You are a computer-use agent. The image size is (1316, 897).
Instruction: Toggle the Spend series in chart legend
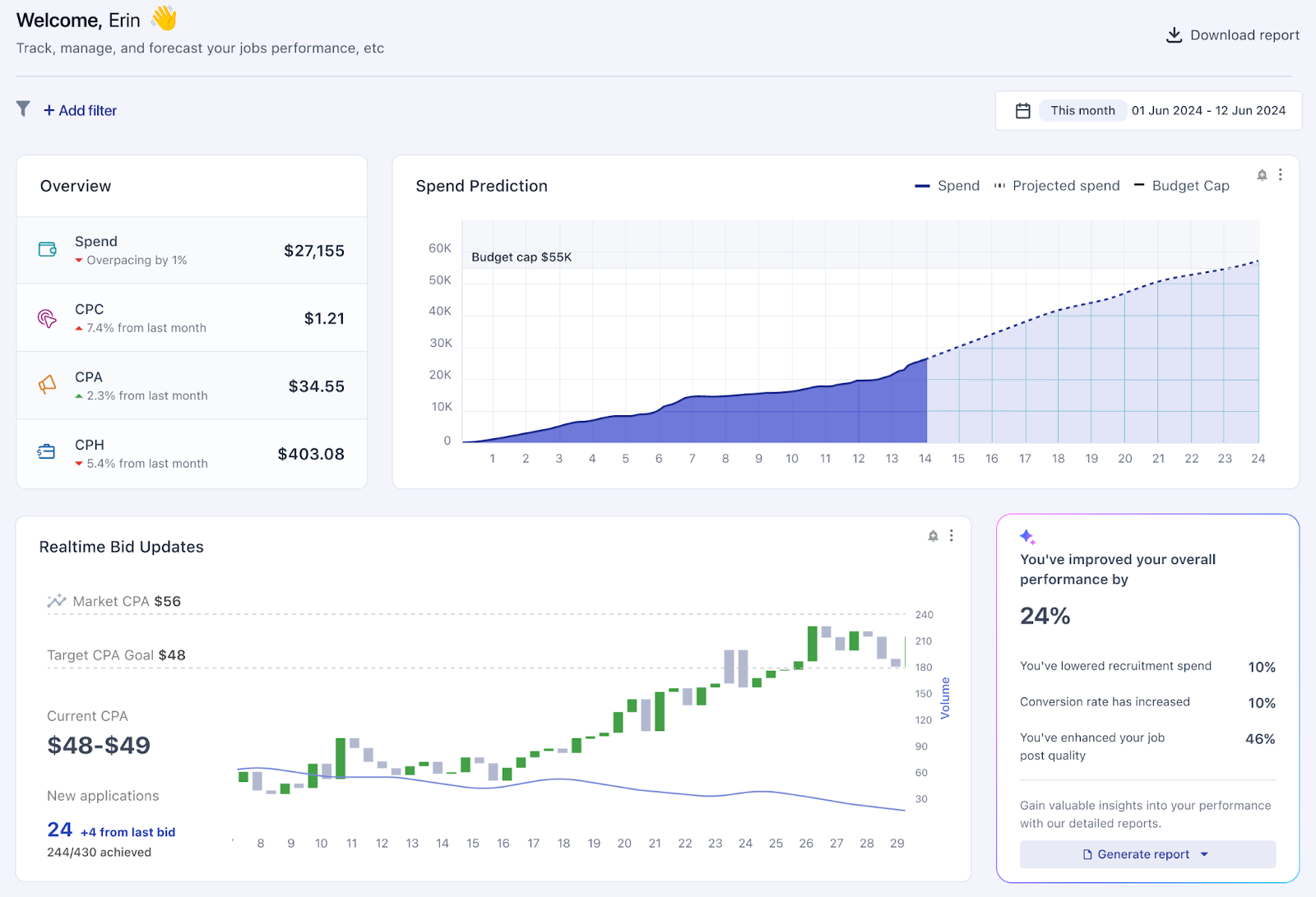pos(948,186)
